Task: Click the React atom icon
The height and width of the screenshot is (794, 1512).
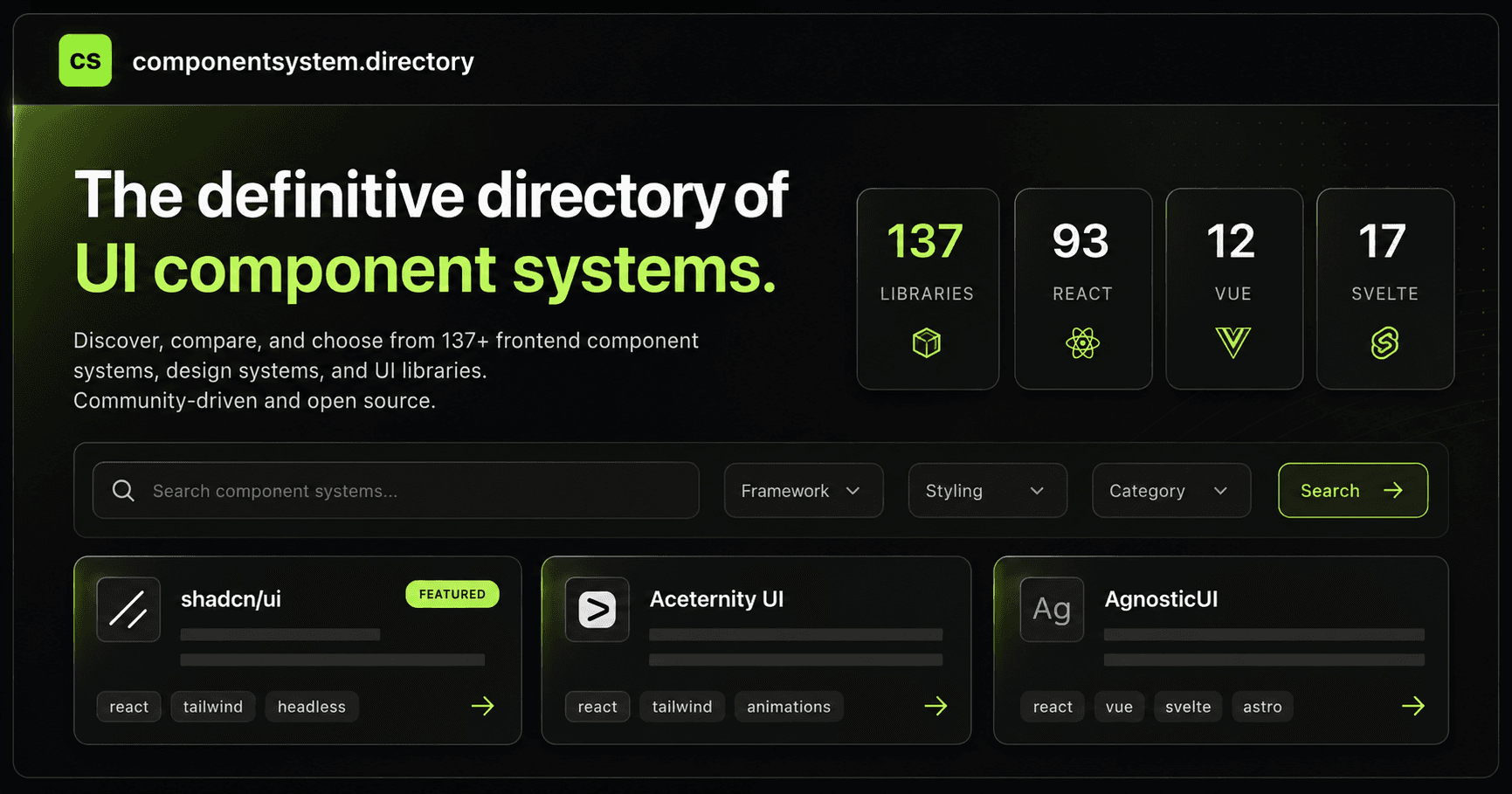Action: coord(1082,342)
